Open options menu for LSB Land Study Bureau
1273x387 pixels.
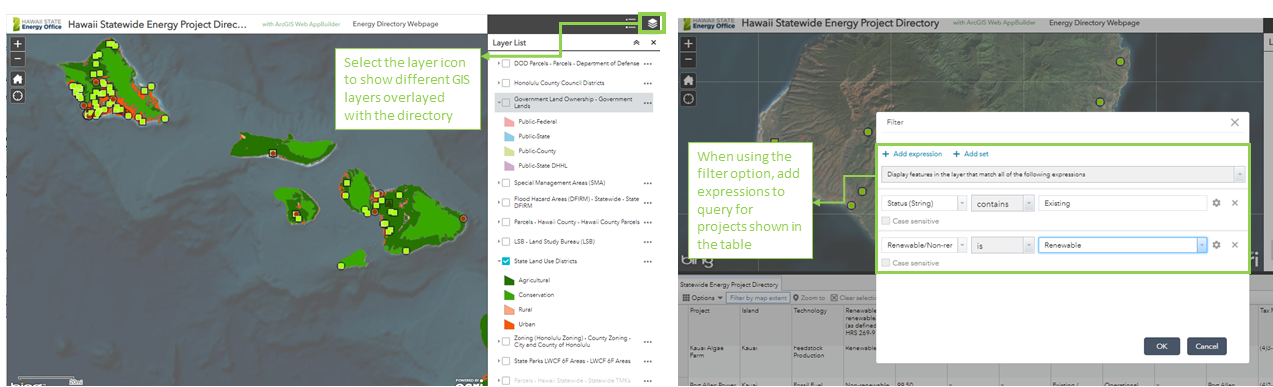click(x=647, y=241)
